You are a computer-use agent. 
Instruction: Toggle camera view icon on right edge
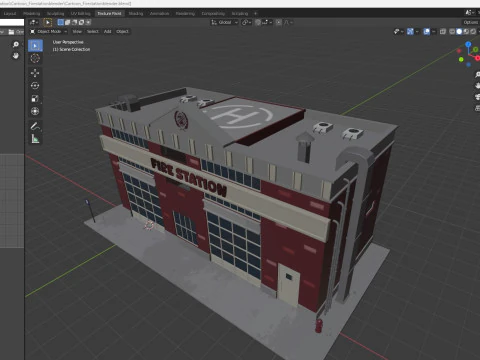point(477,97)
